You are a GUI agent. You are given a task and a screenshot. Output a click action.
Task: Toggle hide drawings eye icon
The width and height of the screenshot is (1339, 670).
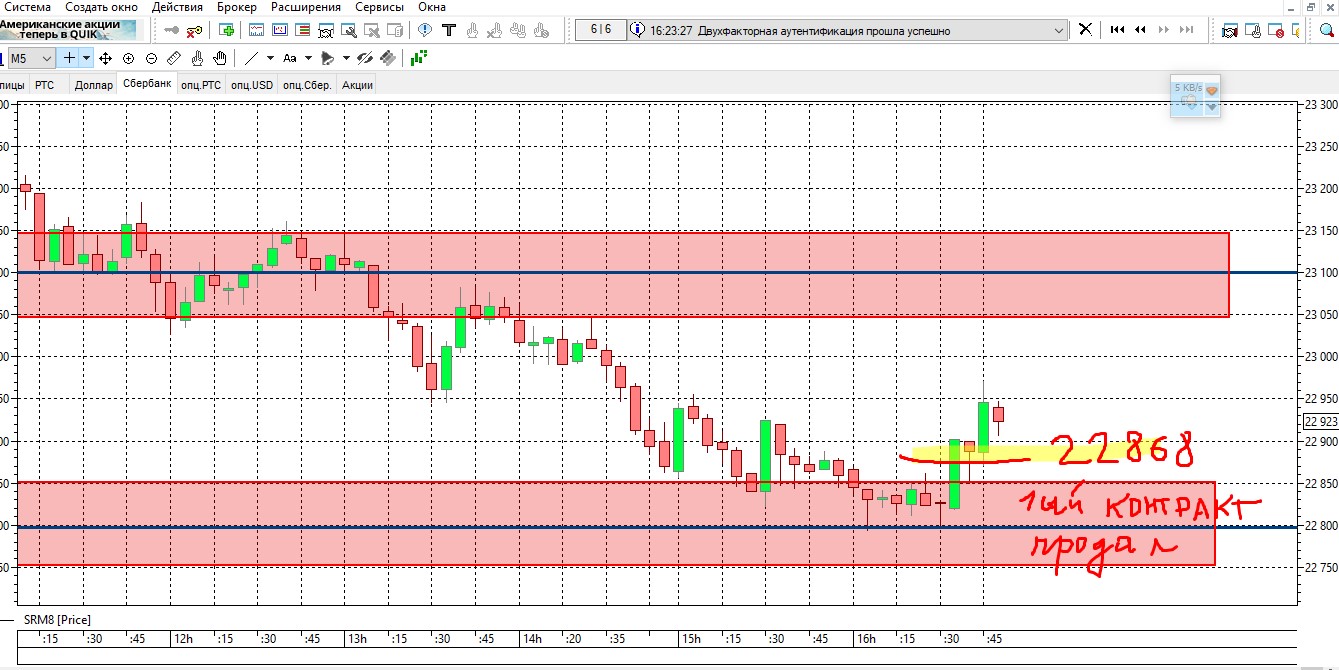(x=365, y=58)
